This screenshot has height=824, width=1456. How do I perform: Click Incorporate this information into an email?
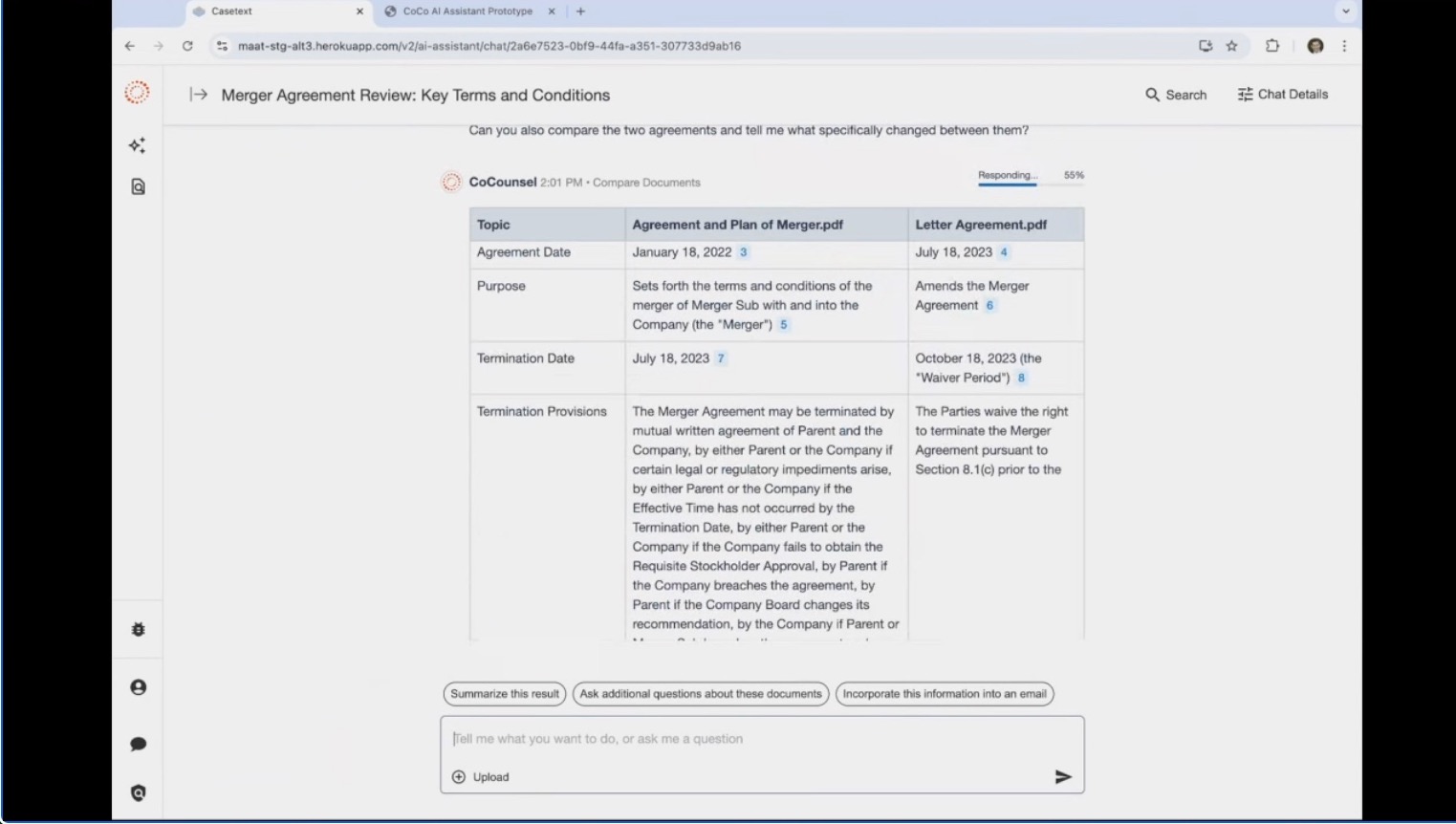(945, 694)
